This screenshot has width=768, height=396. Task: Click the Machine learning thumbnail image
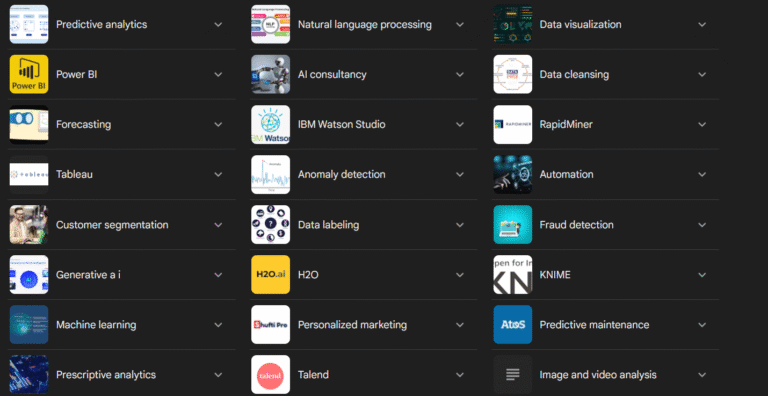click(x=29, y=324)
